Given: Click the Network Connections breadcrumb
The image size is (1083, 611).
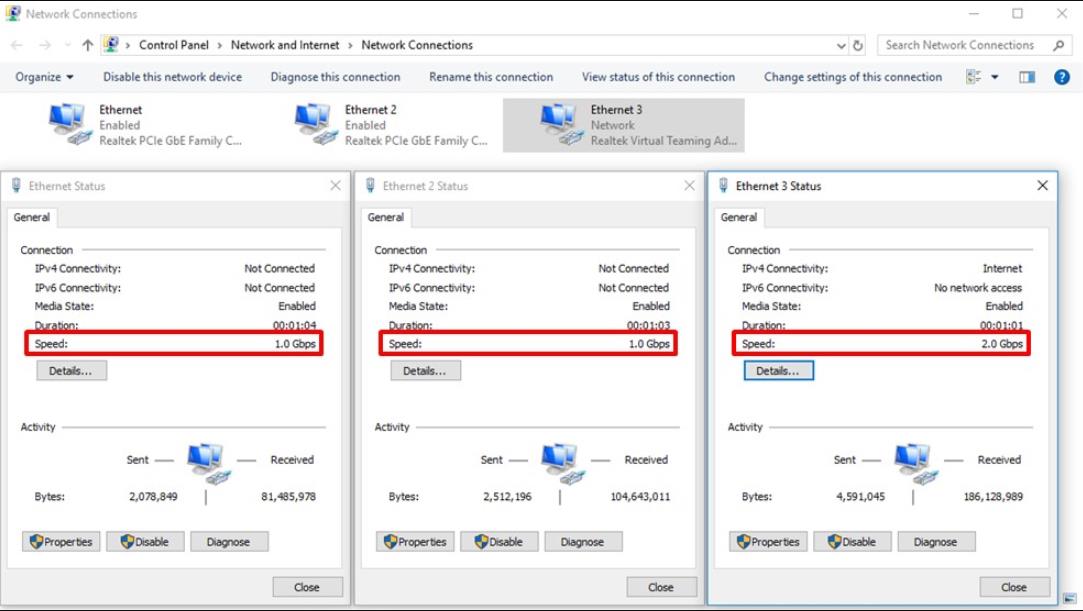Looking at the screenshot, I should pos(417,46).
